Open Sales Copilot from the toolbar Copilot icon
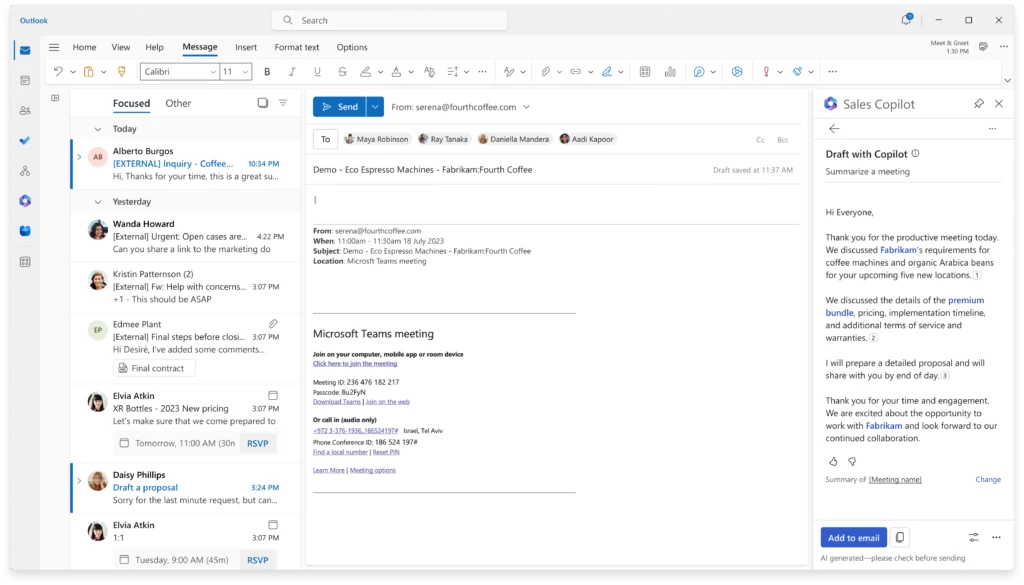The height and width of the screenshot is (585, 1024). click(x=737, y=71)
